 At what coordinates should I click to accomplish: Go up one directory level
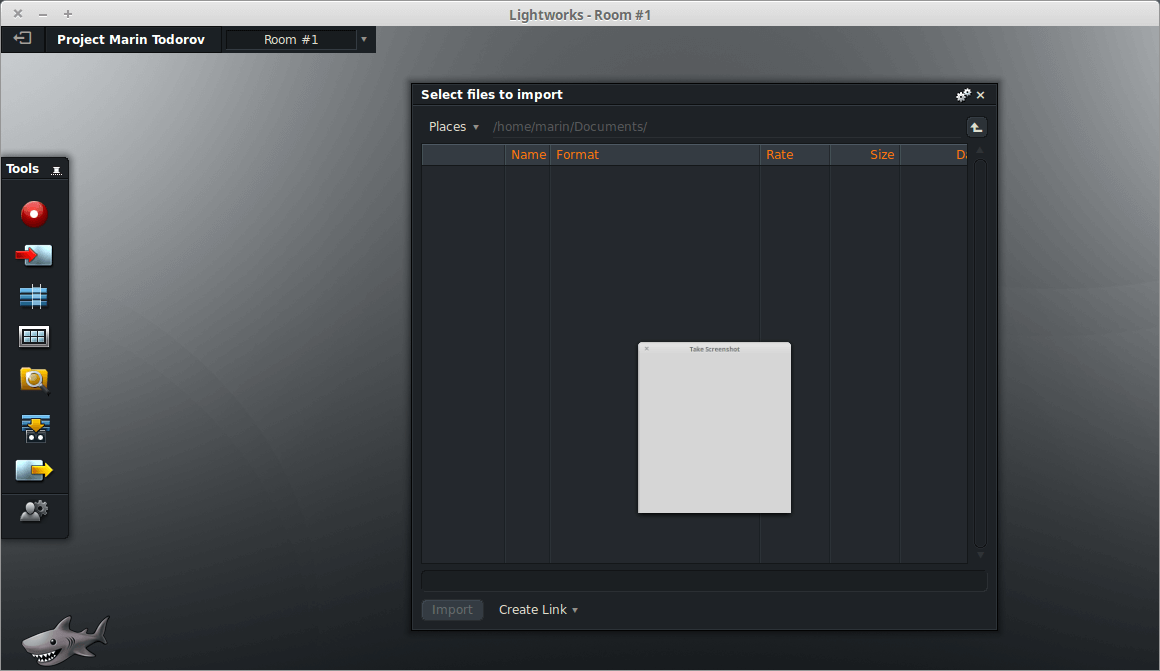click(x=976, y=127)
